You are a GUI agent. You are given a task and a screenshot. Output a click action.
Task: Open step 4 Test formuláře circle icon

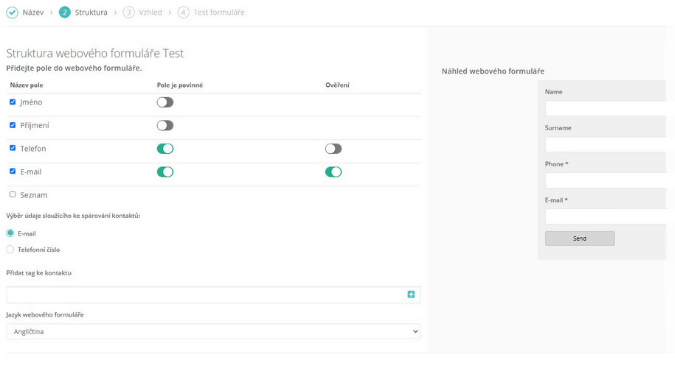pyautogui.click(x=183, y=12)
